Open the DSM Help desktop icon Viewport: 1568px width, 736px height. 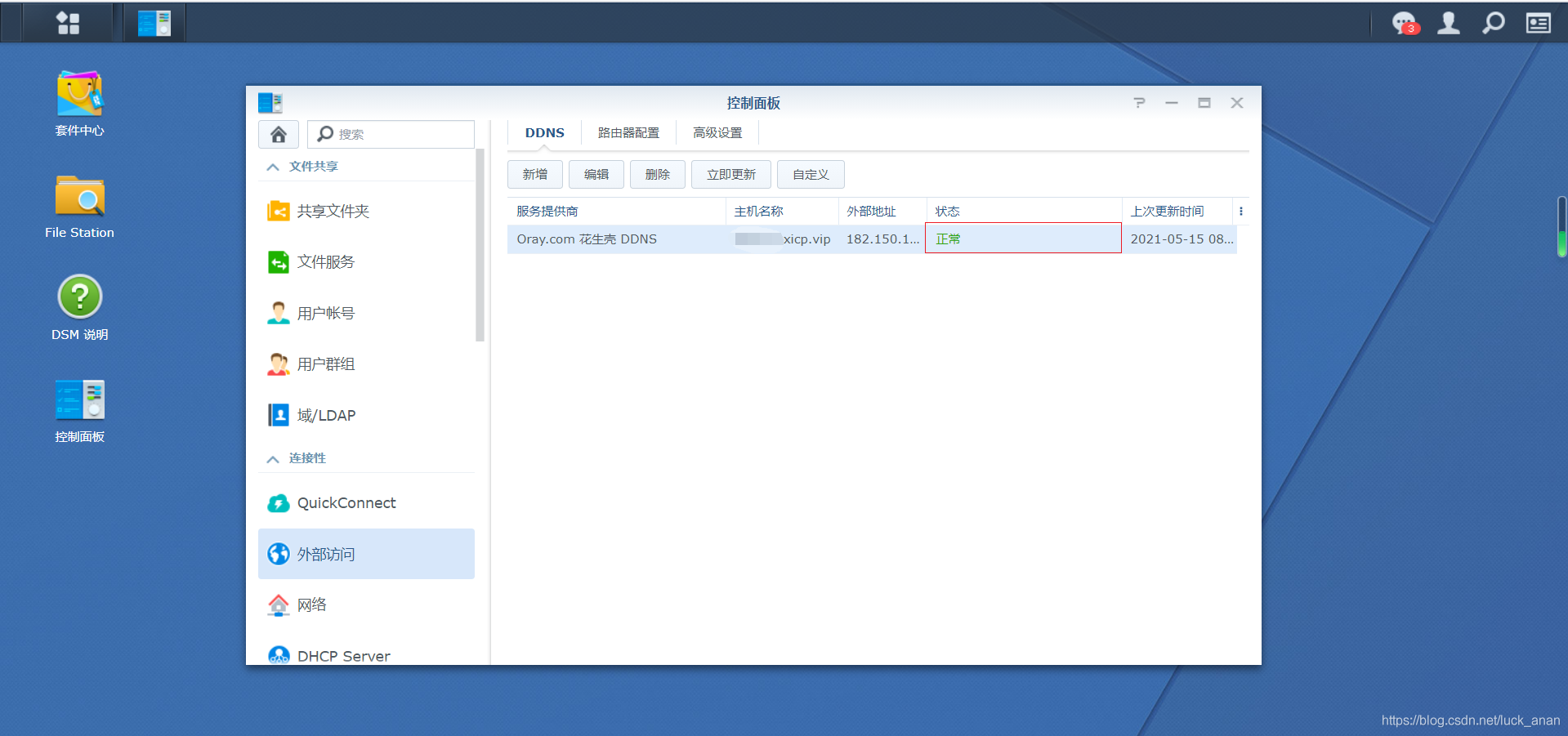coord(79,307)
